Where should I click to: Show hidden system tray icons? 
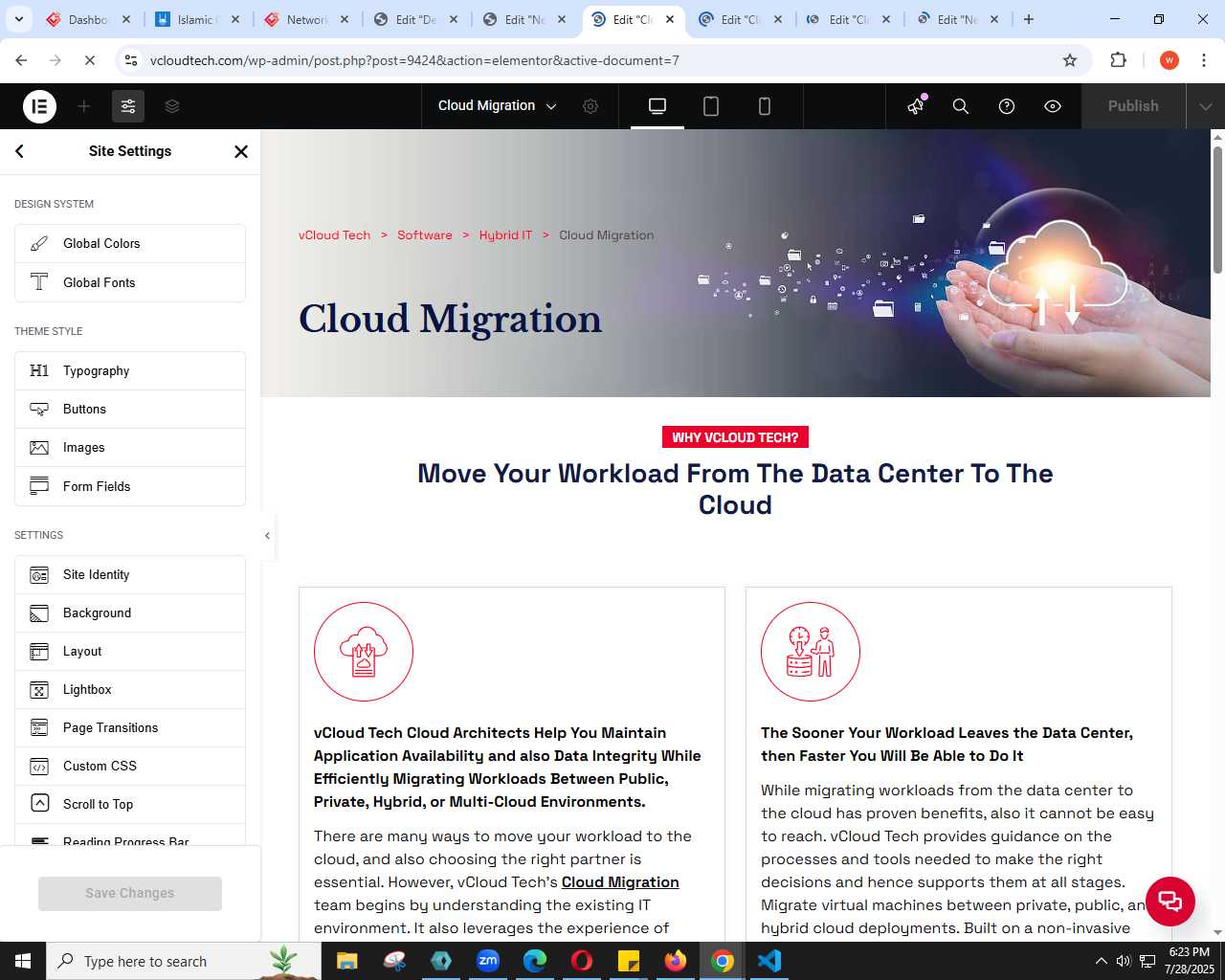click(1102, 961)
